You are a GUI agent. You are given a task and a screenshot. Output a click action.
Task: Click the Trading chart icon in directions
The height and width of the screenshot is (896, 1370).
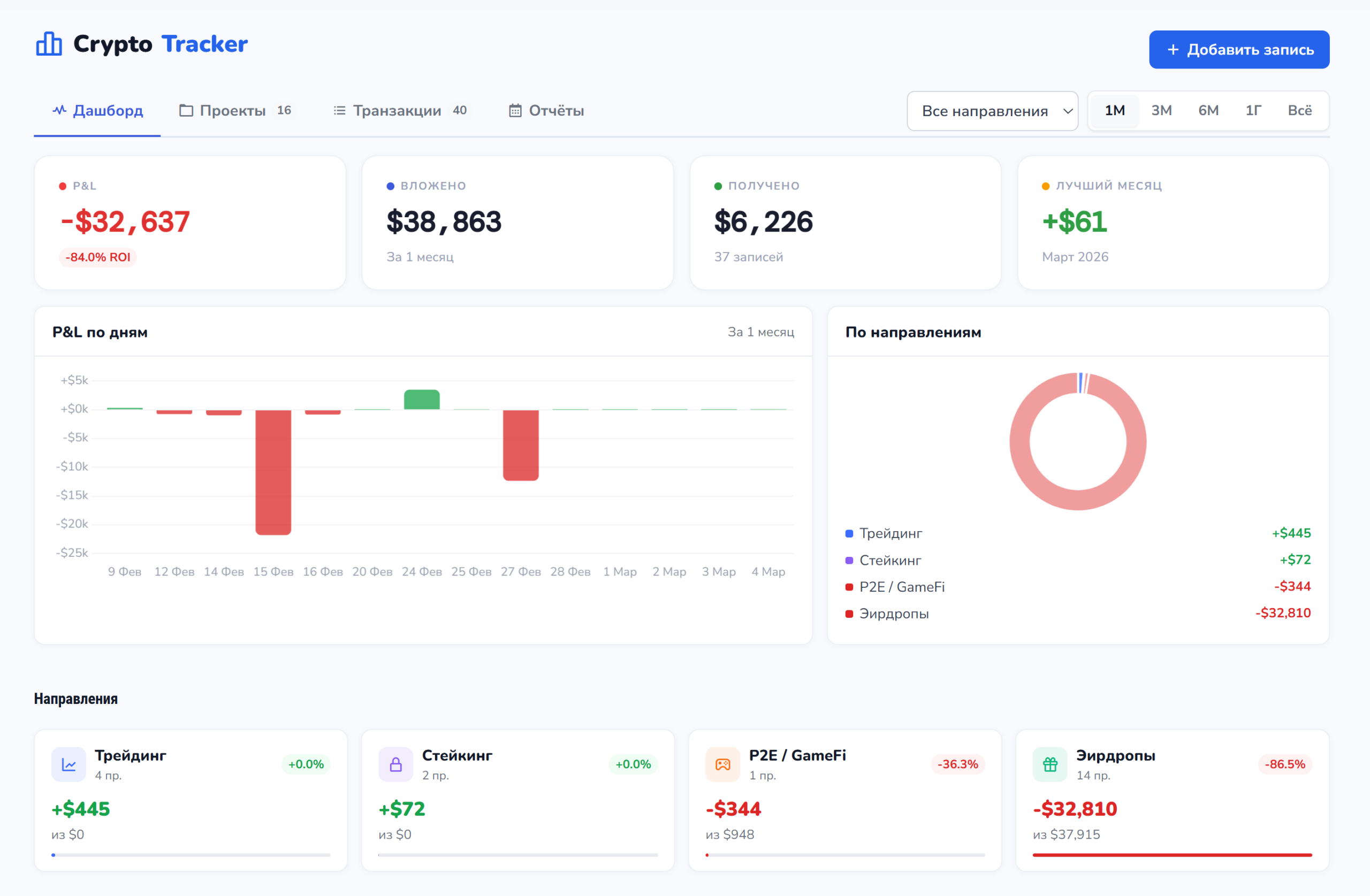(68, 764)
